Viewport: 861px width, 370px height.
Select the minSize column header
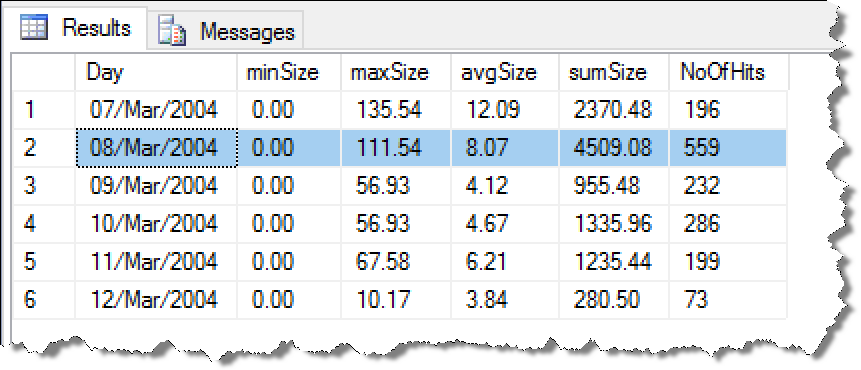289,72
